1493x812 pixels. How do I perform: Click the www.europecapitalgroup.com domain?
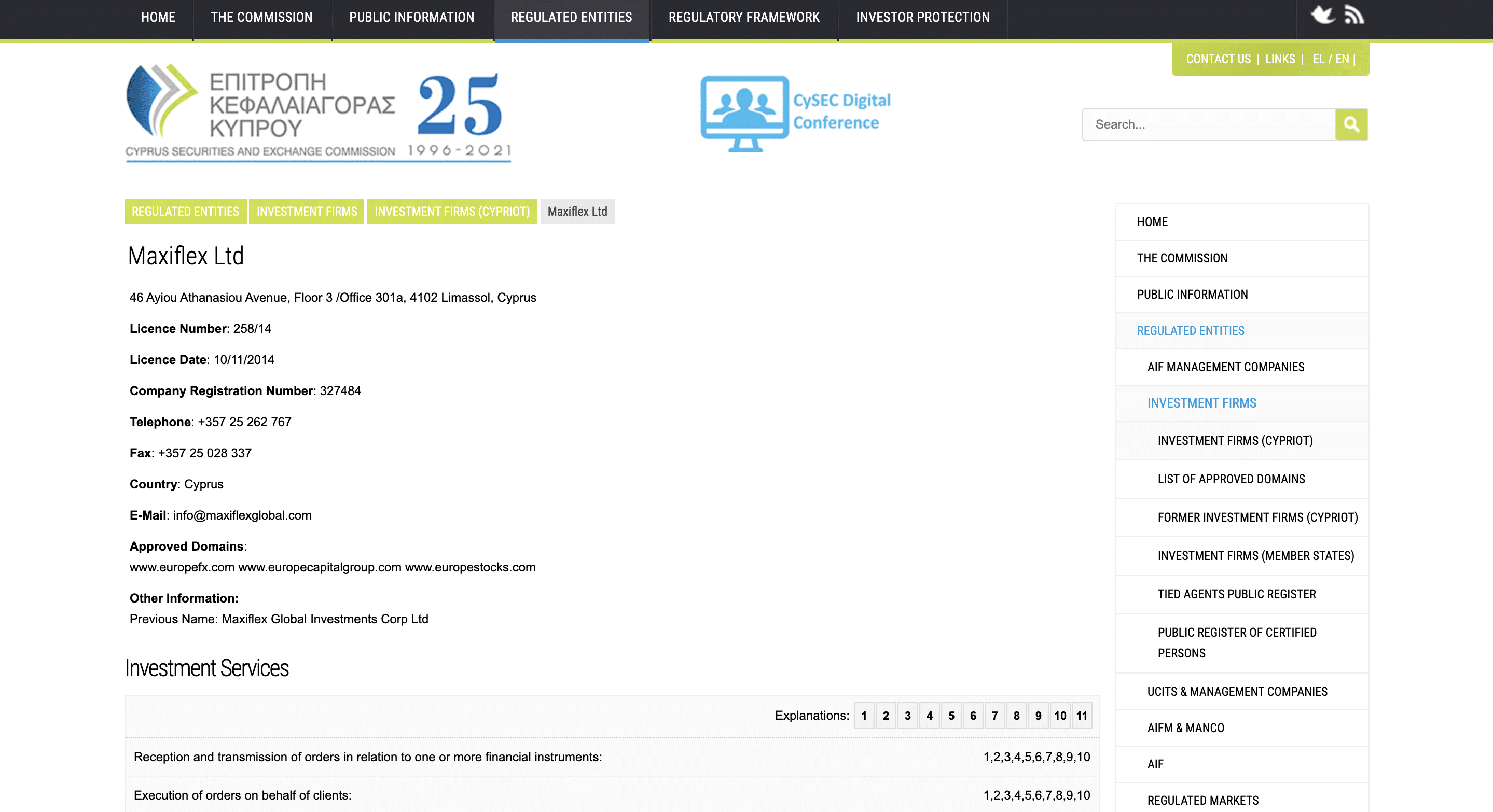click(x=320, y=567)
